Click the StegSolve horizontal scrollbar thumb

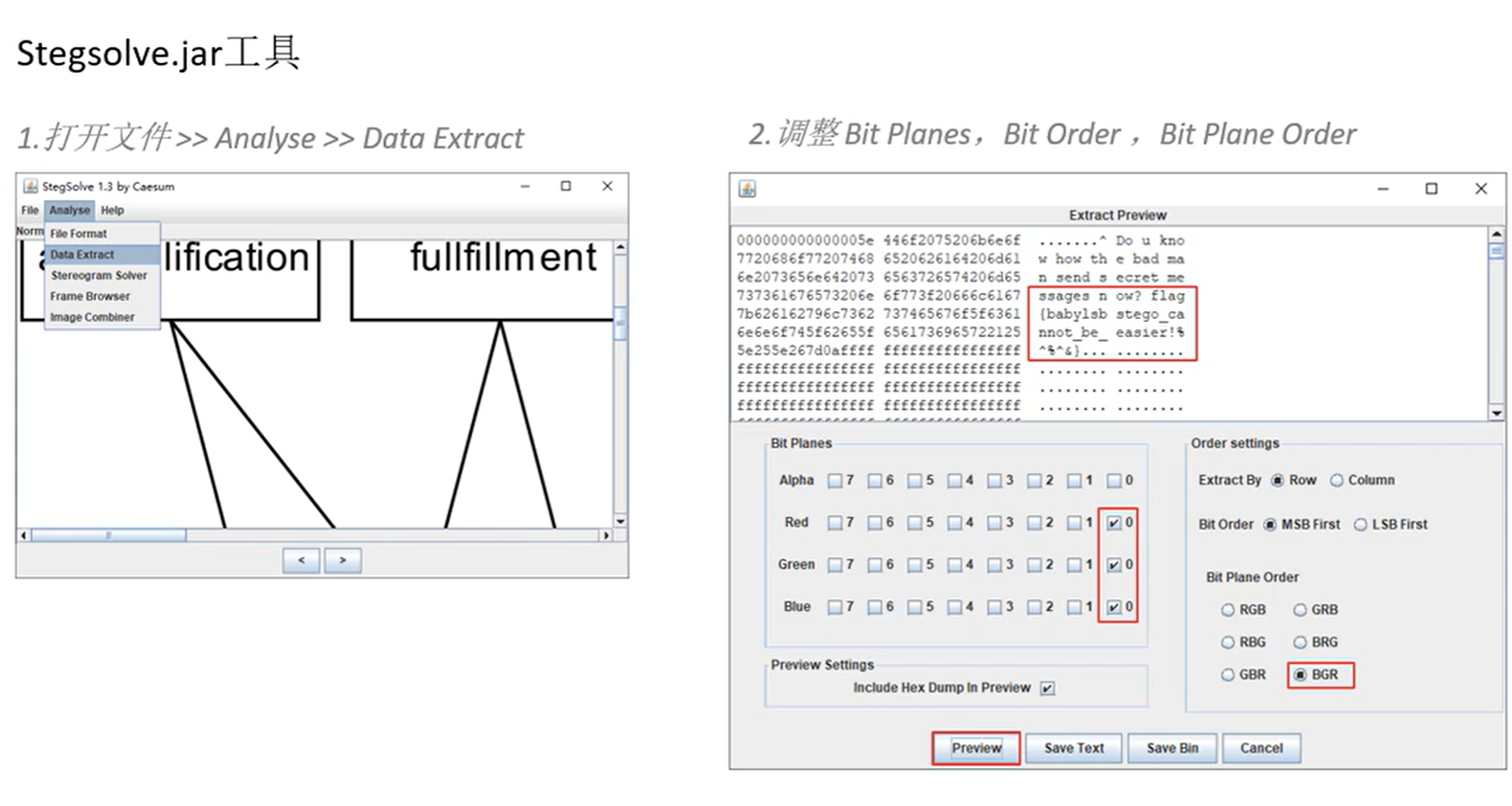click(108, 535)
